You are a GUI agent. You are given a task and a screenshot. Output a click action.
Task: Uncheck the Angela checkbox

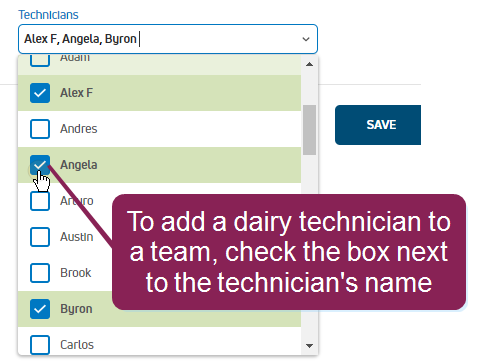click(40, 165)
